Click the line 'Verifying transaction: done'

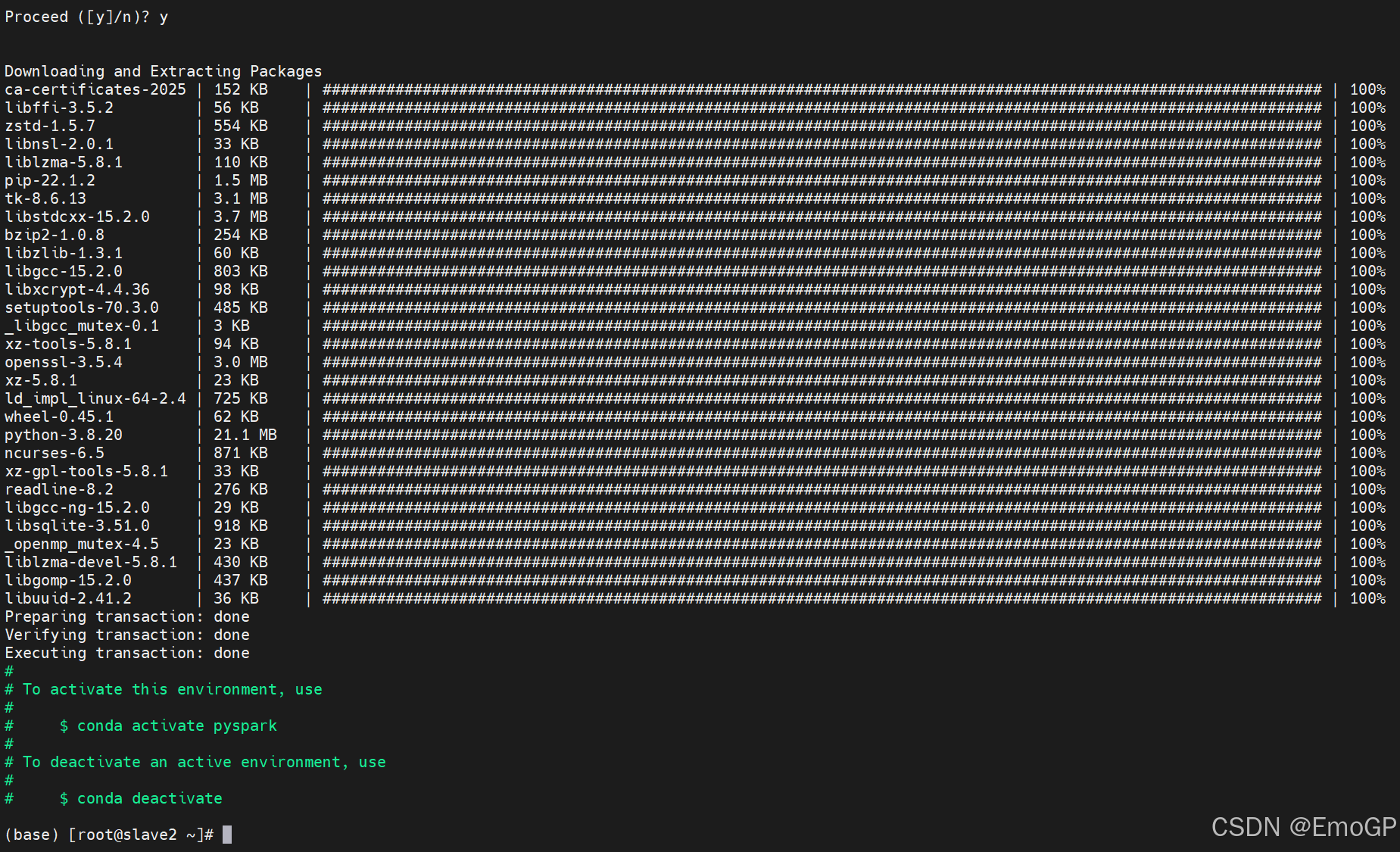click(x=127, y=635)
